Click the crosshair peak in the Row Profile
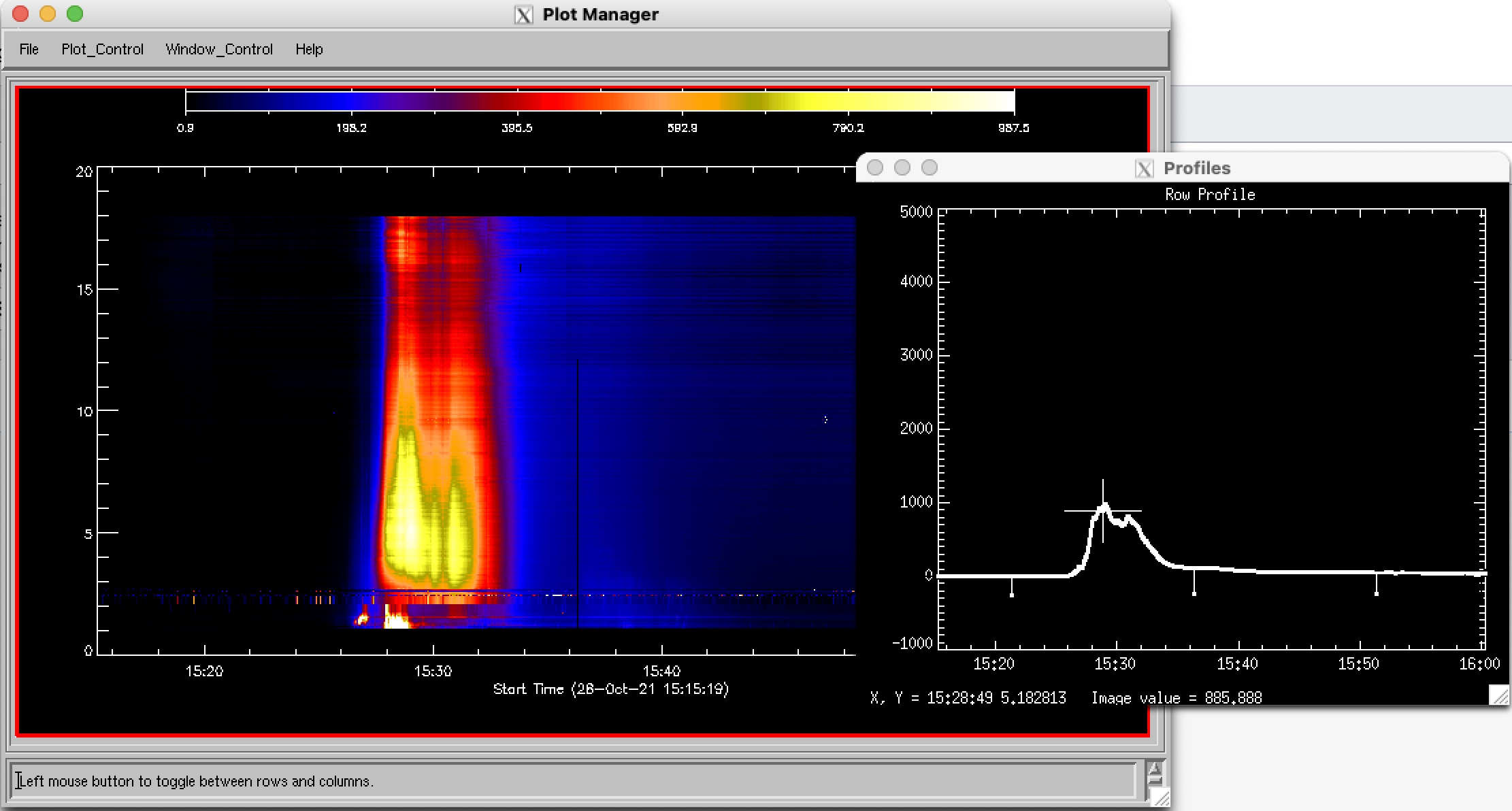 1103,510
